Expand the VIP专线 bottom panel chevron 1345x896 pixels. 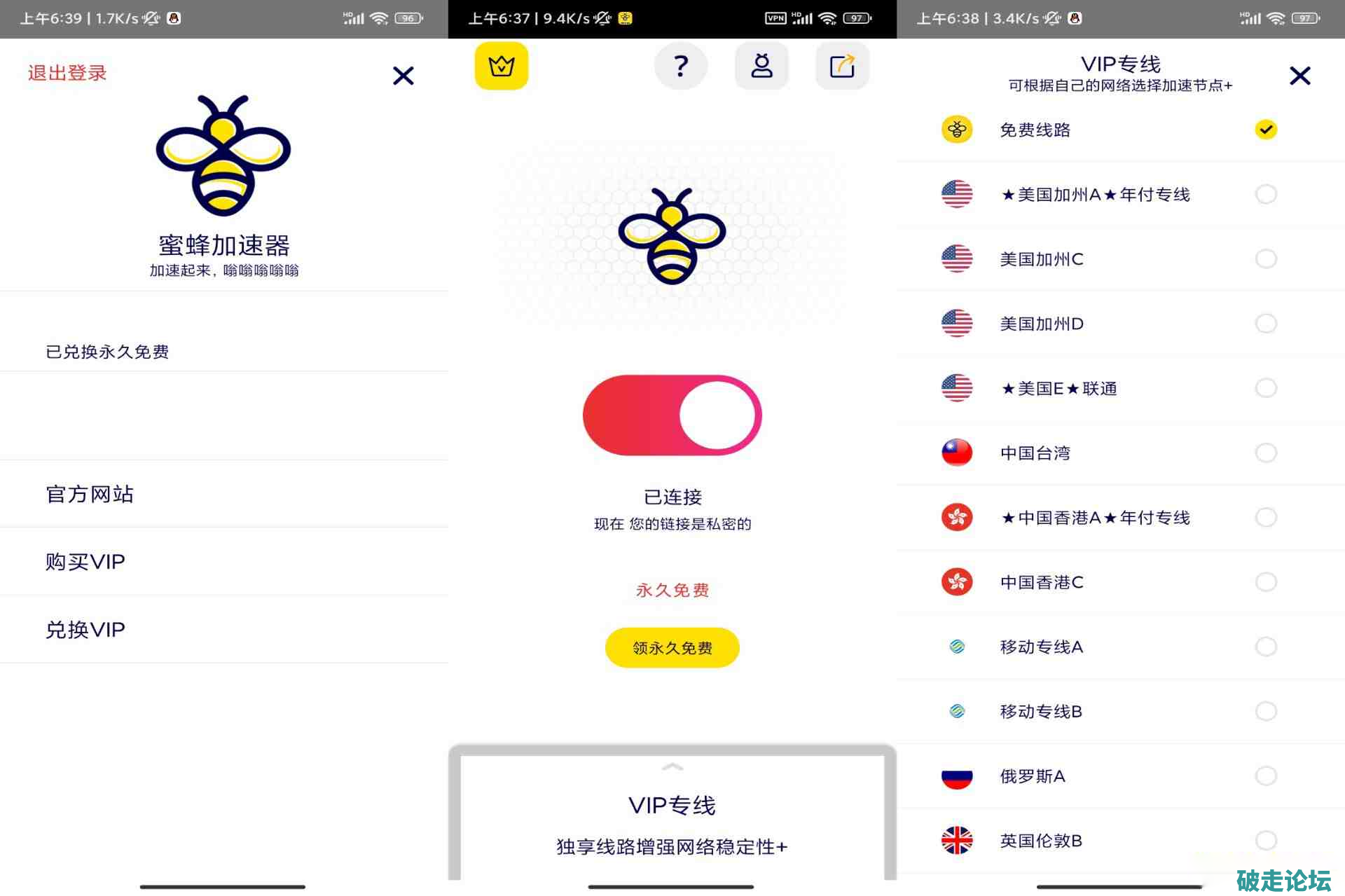[x=672, y=767]
